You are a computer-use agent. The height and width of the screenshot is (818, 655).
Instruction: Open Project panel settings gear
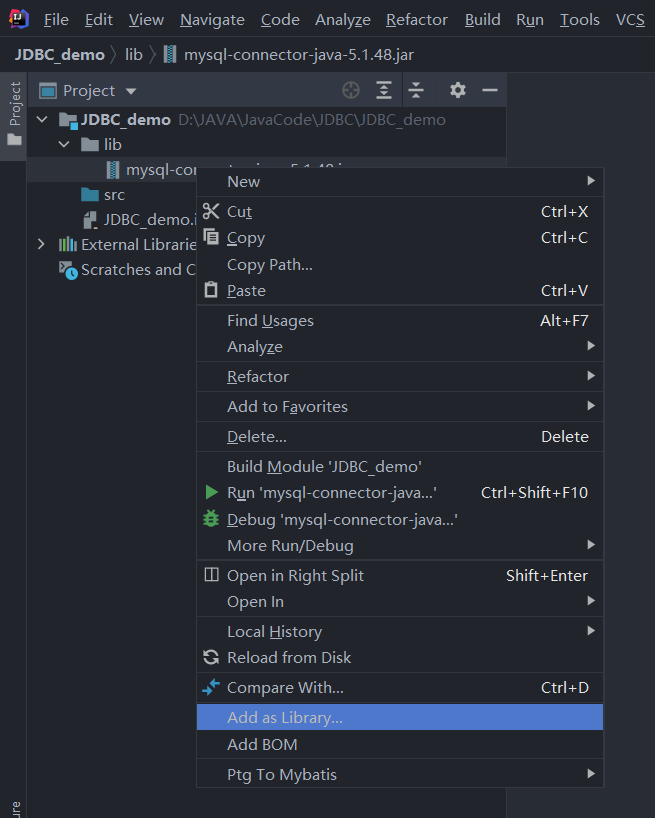click(458, 90)
